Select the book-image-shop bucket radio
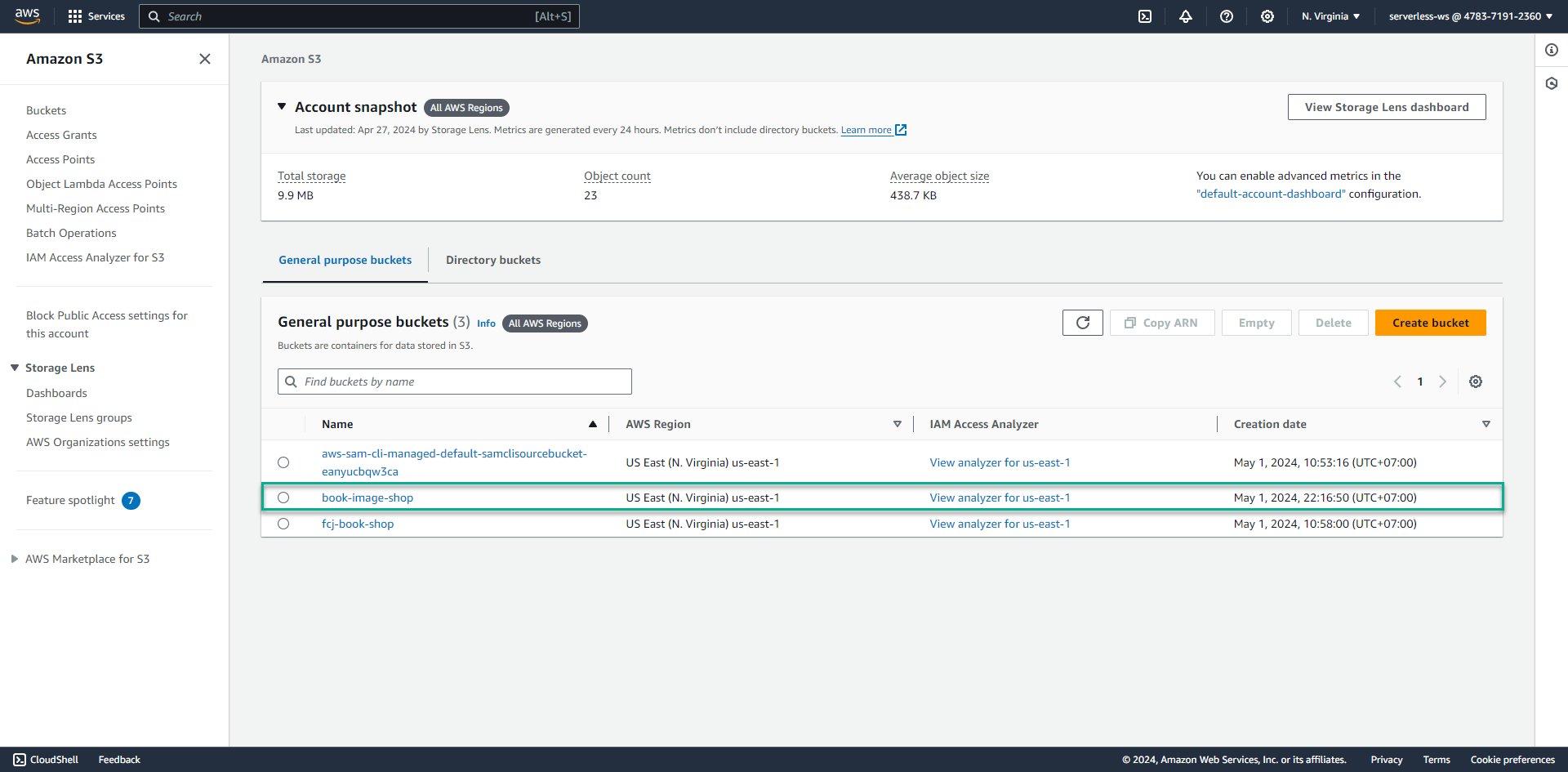1568x772 pixels. click(283, 498)
